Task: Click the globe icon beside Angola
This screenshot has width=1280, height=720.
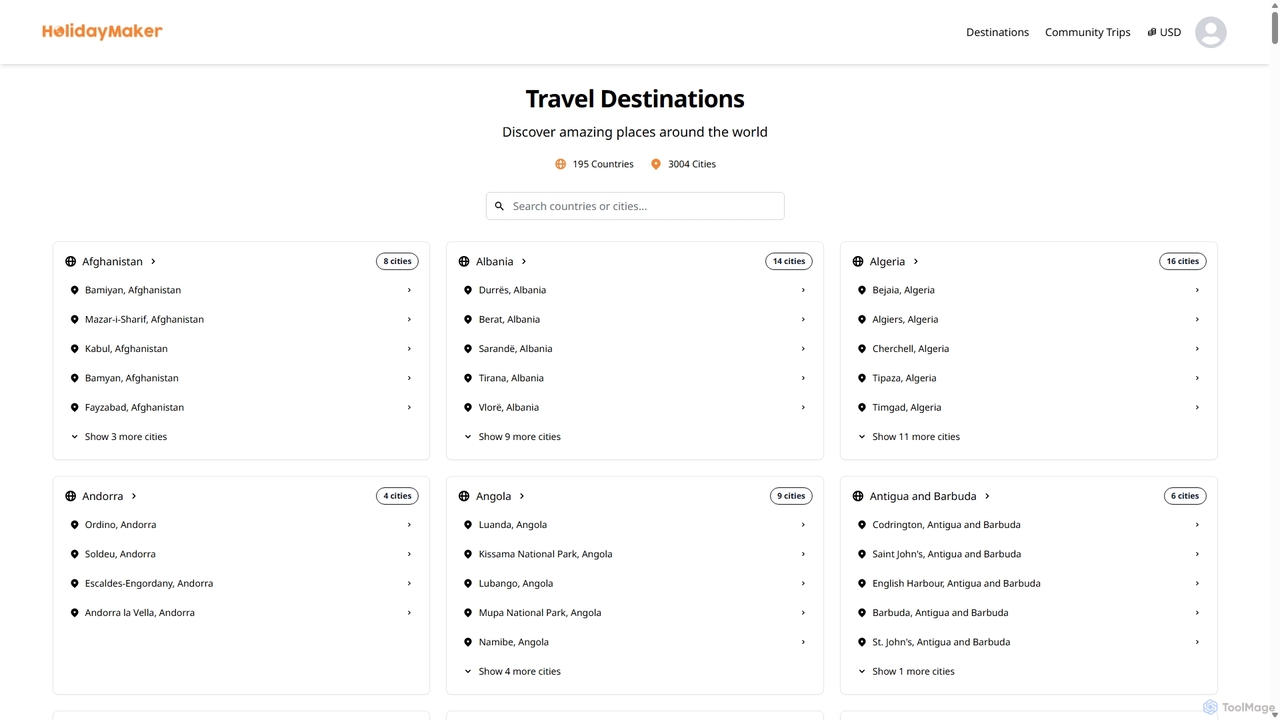Action: tap(464, 496)
